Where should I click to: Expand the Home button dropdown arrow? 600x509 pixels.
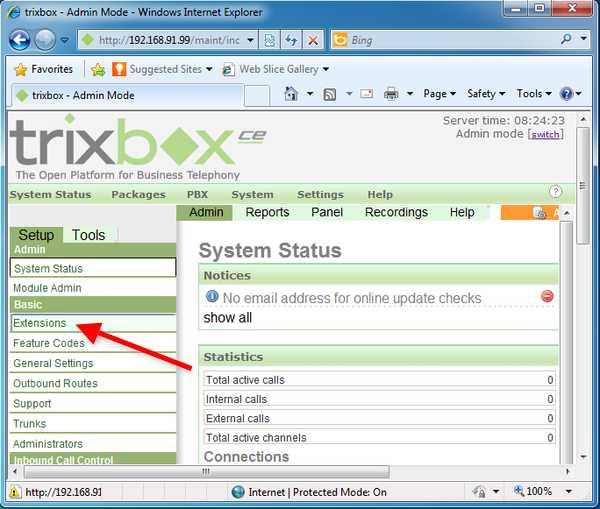click(310, 94)
